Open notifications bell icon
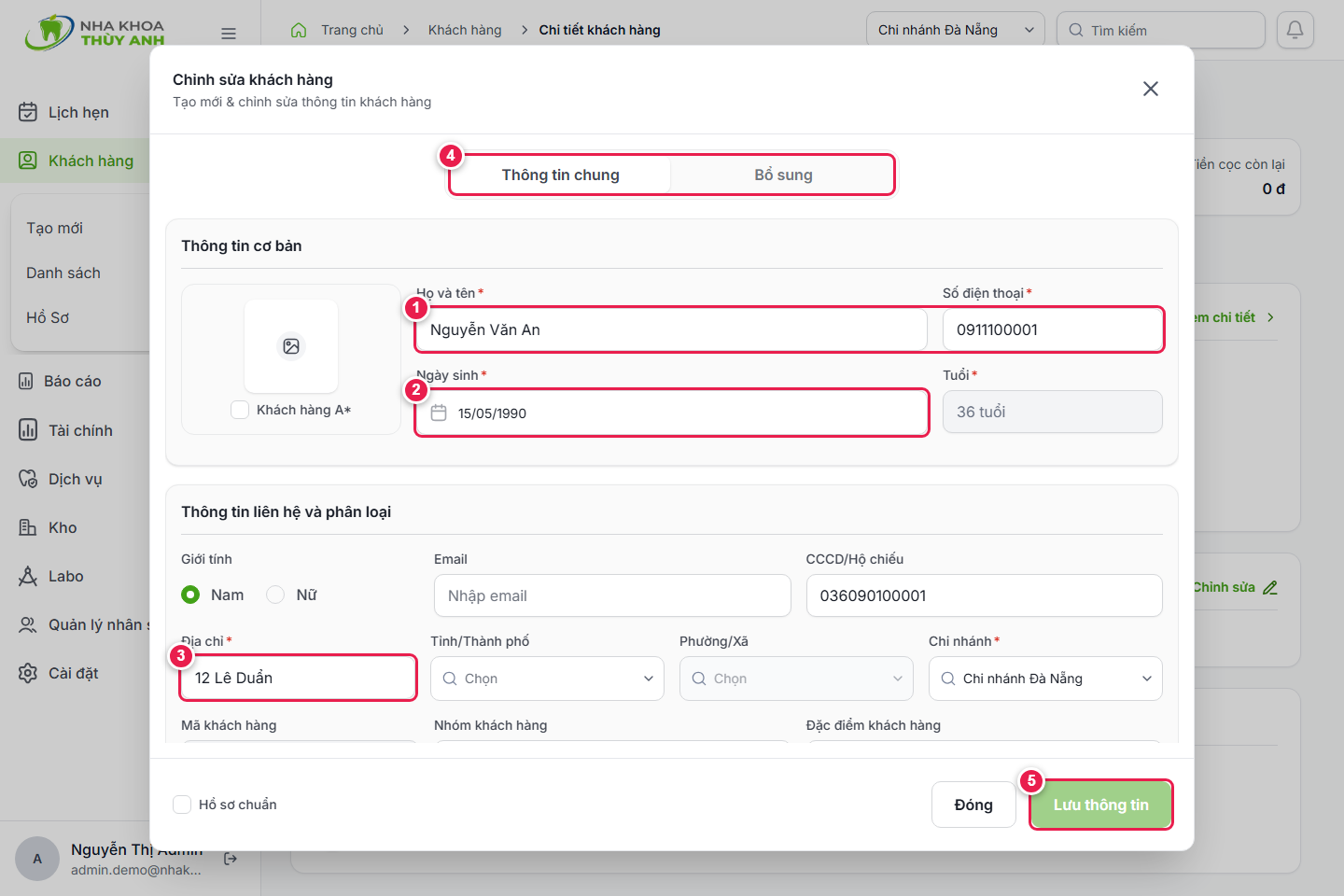 (x=1295, y=30)
